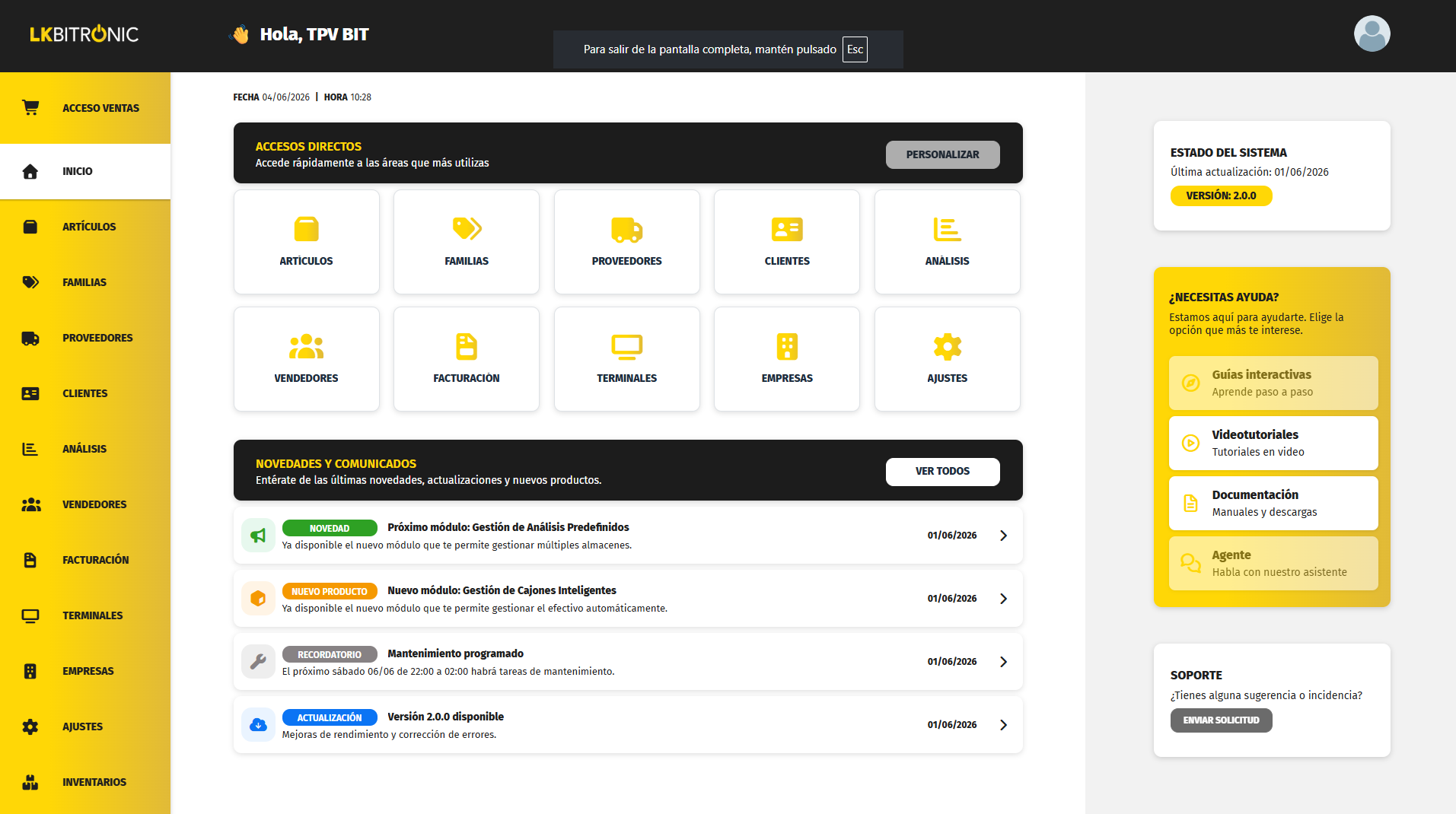
Task: Expand the Mantenimiento programado chevron
Action: pyautogui.click(x=1004, y=662)
